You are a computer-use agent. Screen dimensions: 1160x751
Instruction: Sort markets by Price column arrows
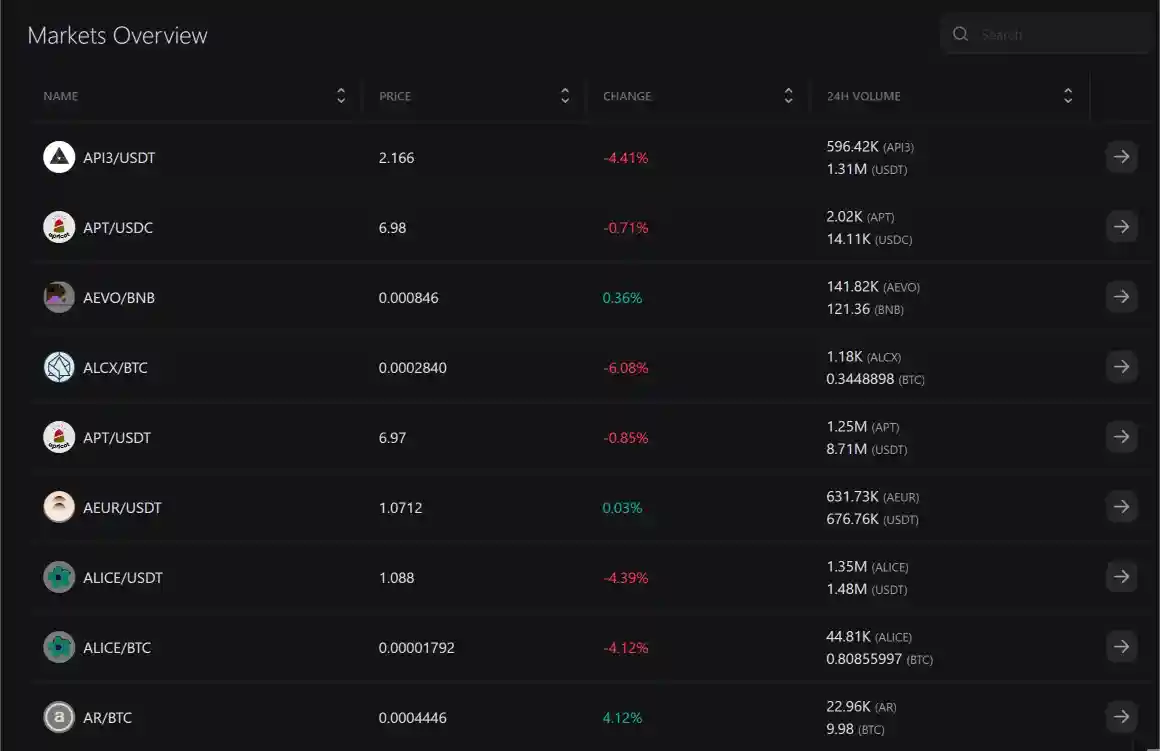coord(565,96)
